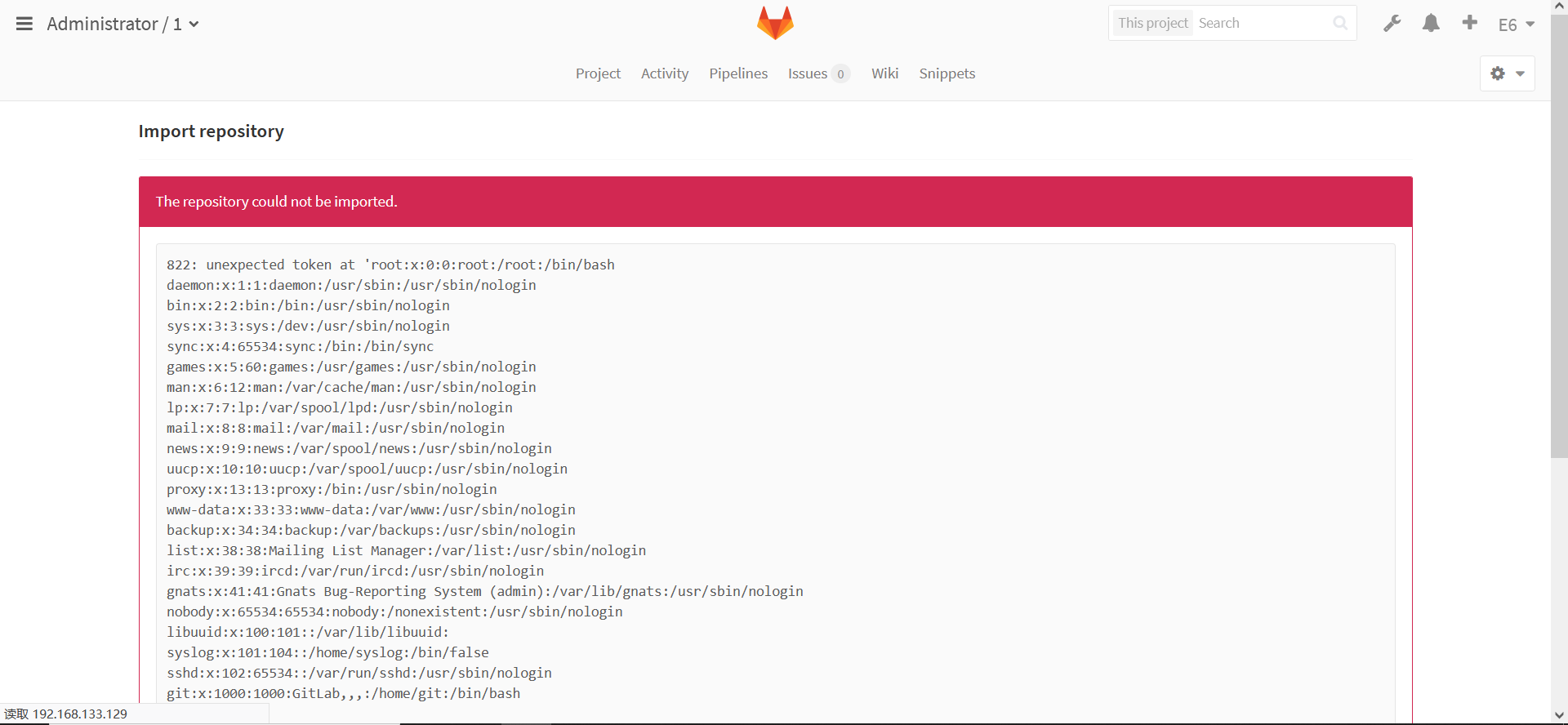Viewport: 1568px width, 725px height.
Task: Click the scrollbar up arrow
Action: pos(1559,7)
